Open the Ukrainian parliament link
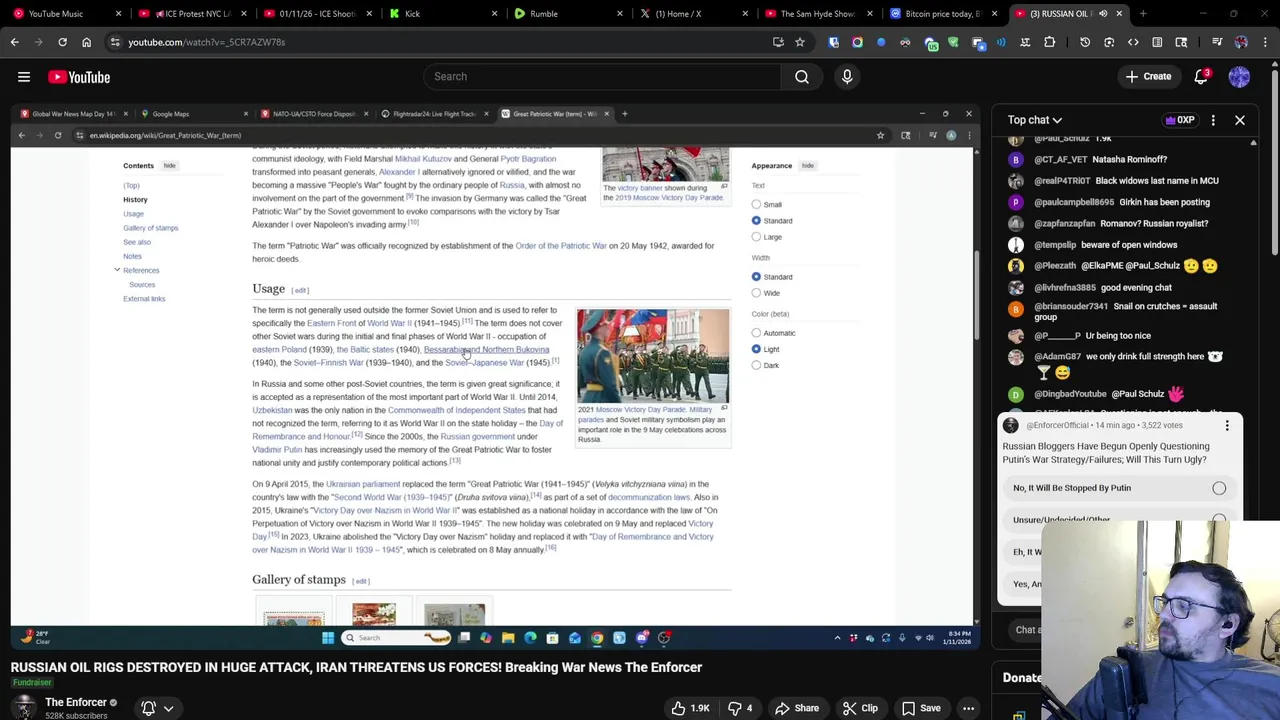Viewport: 1280px width, 720px height. tap(363, 484)
